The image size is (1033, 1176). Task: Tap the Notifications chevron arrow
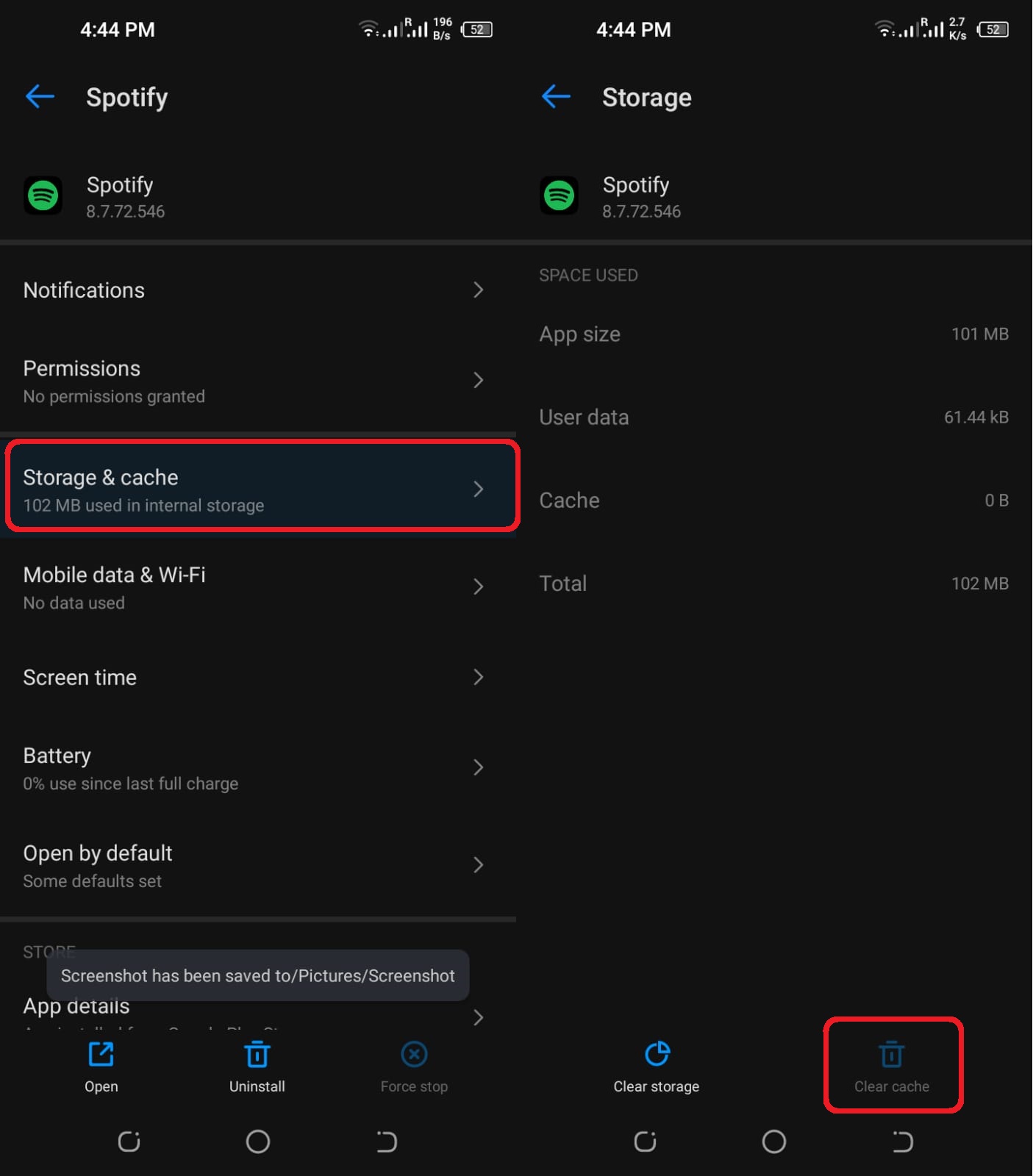point(479,290)
